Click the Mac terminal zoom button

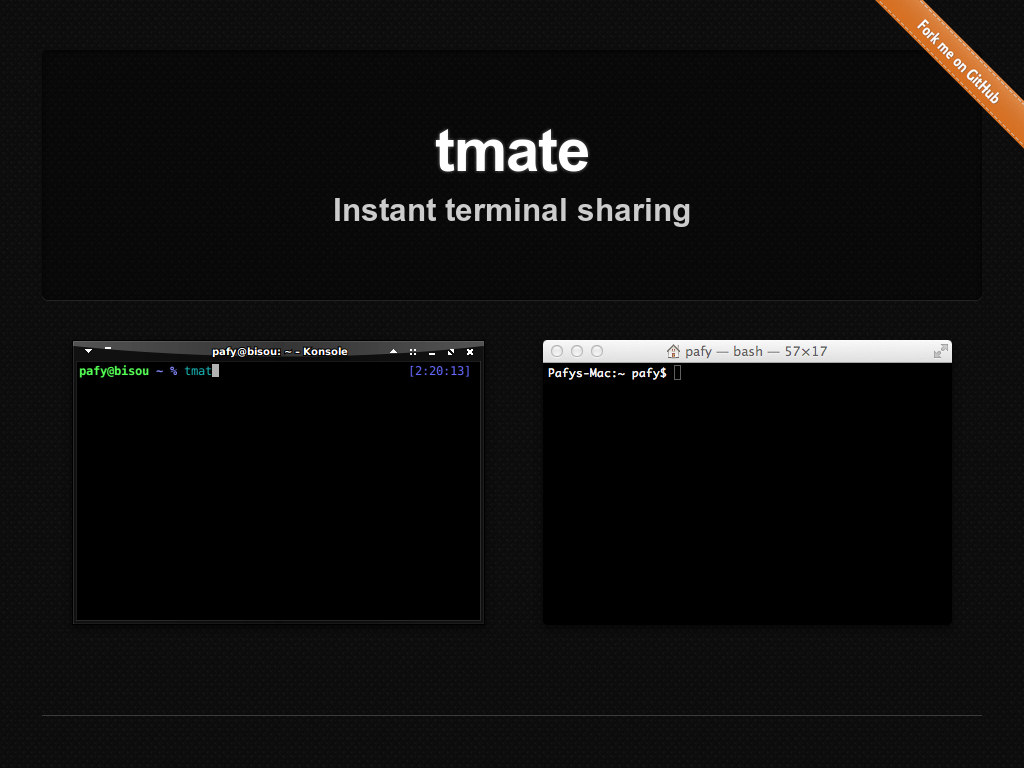pos(597,351)
